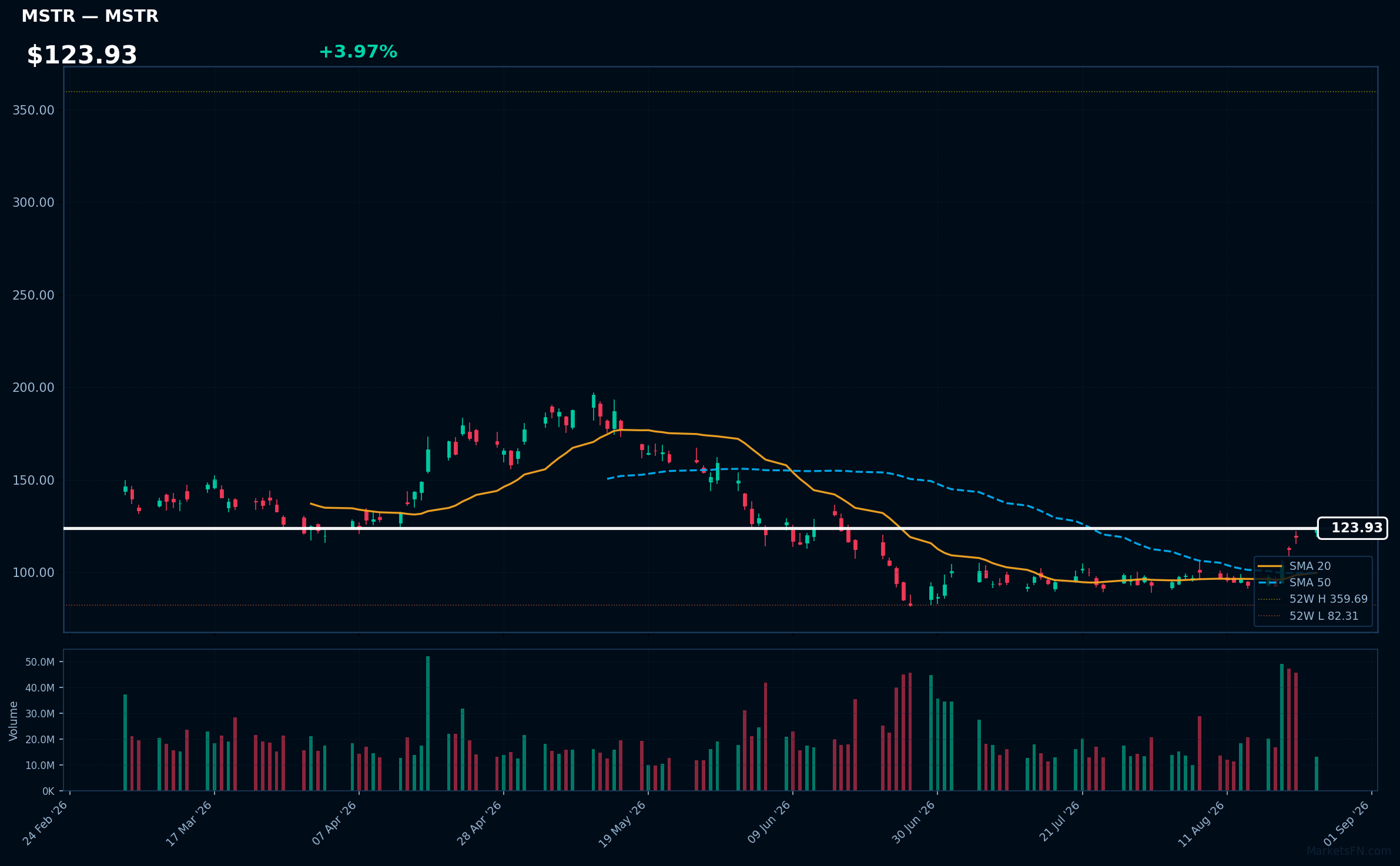The image size is (1400, 866).
Task: Click the 10.0M volume axis label
Action: coord(40,766)
